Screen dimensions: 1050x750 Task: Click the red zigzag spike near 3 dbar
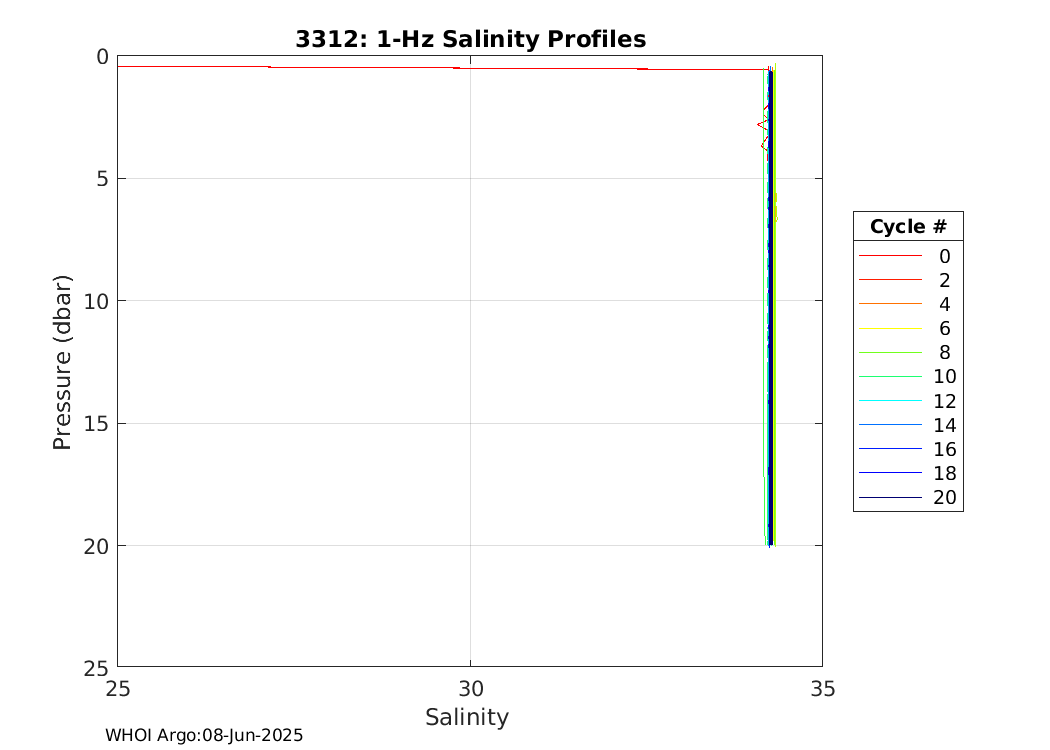(x=763, y=125)
